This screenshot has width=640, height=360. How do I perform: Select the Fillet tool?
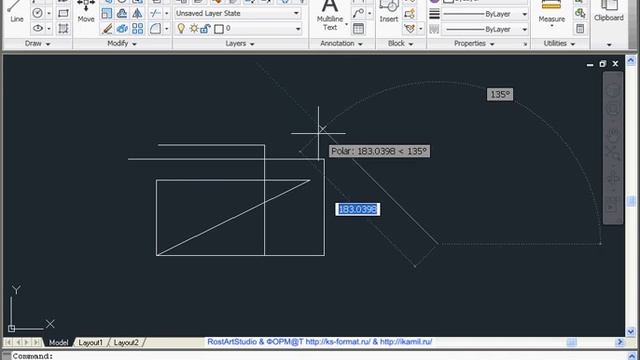155,29
